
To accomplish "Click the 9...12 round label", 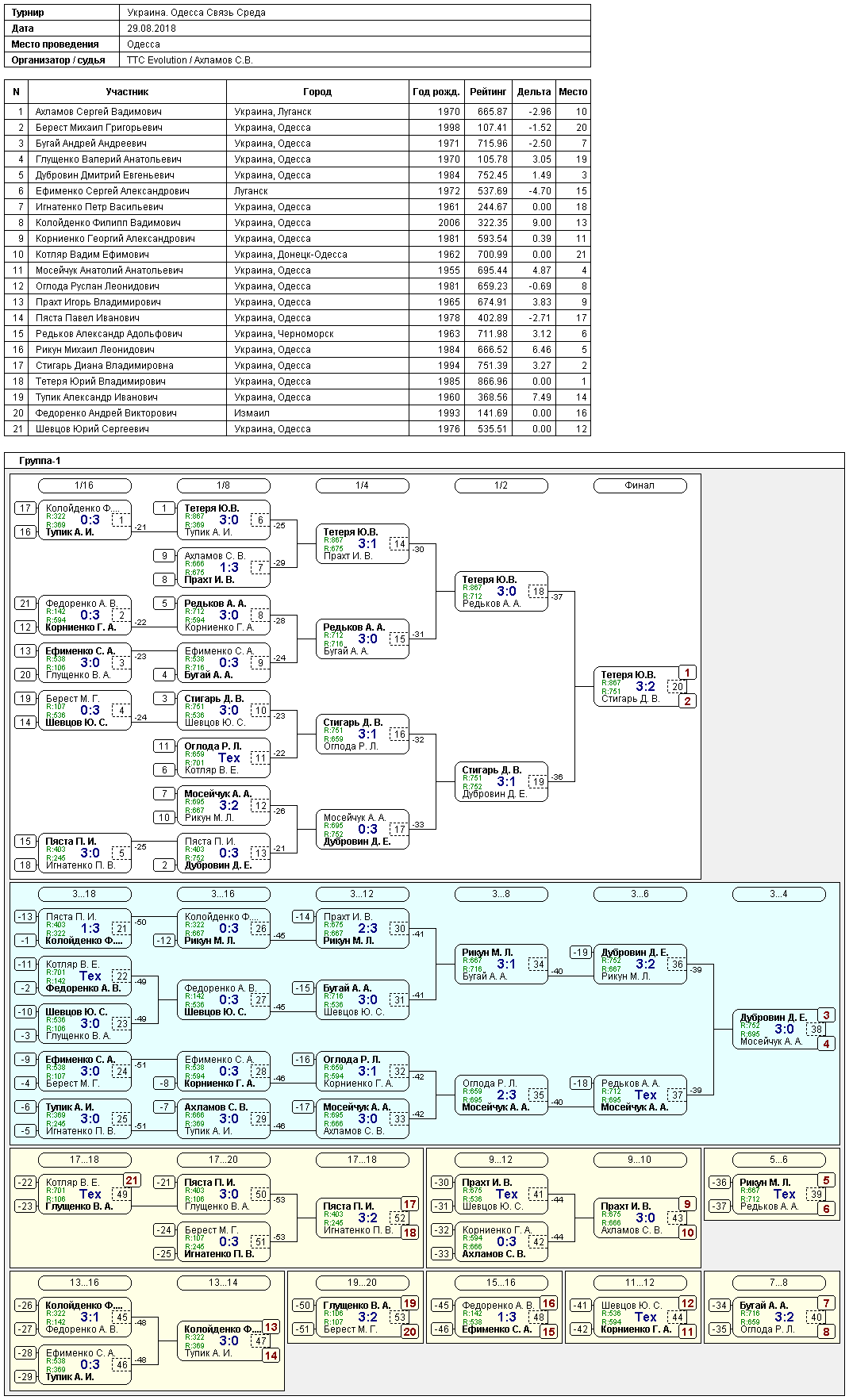I will (x=501, y=1160).
